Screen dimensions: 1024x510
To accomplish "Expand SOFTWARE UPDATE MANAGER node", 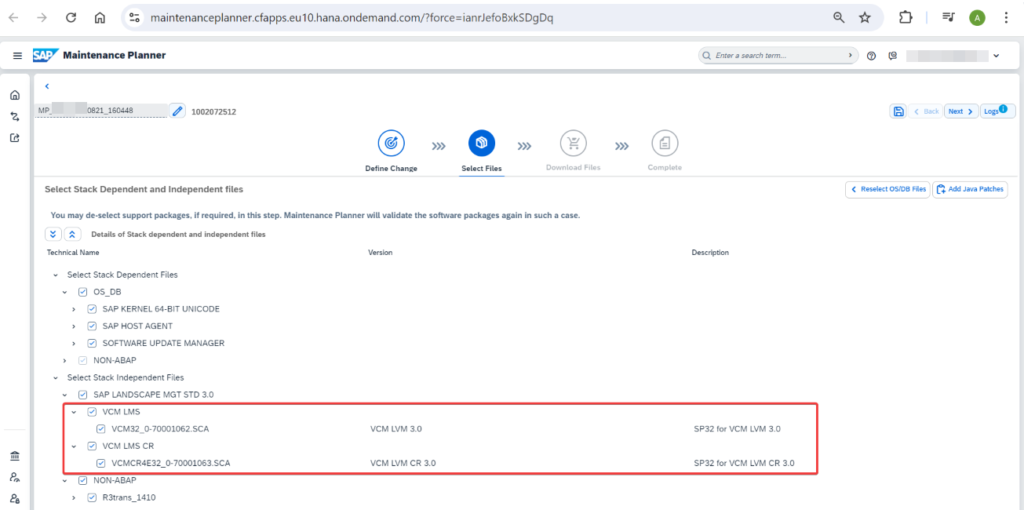I will click(x=74, y=343).
